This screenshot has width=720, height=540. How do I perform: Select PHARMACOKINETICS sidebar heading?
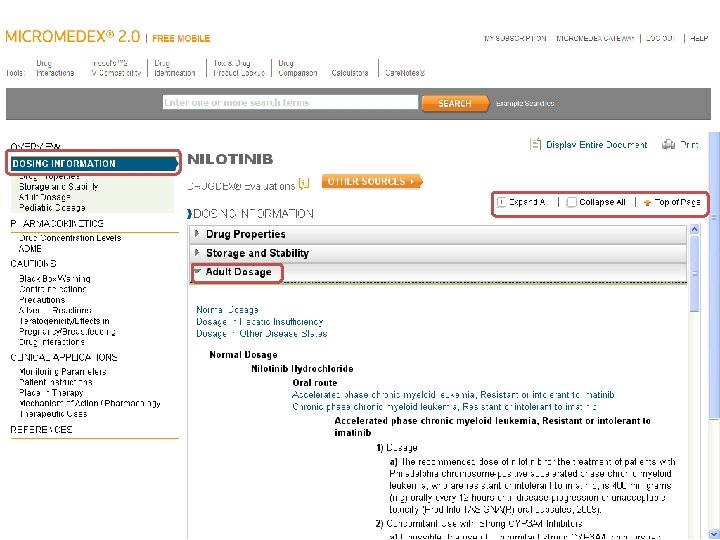pos(57,224)
